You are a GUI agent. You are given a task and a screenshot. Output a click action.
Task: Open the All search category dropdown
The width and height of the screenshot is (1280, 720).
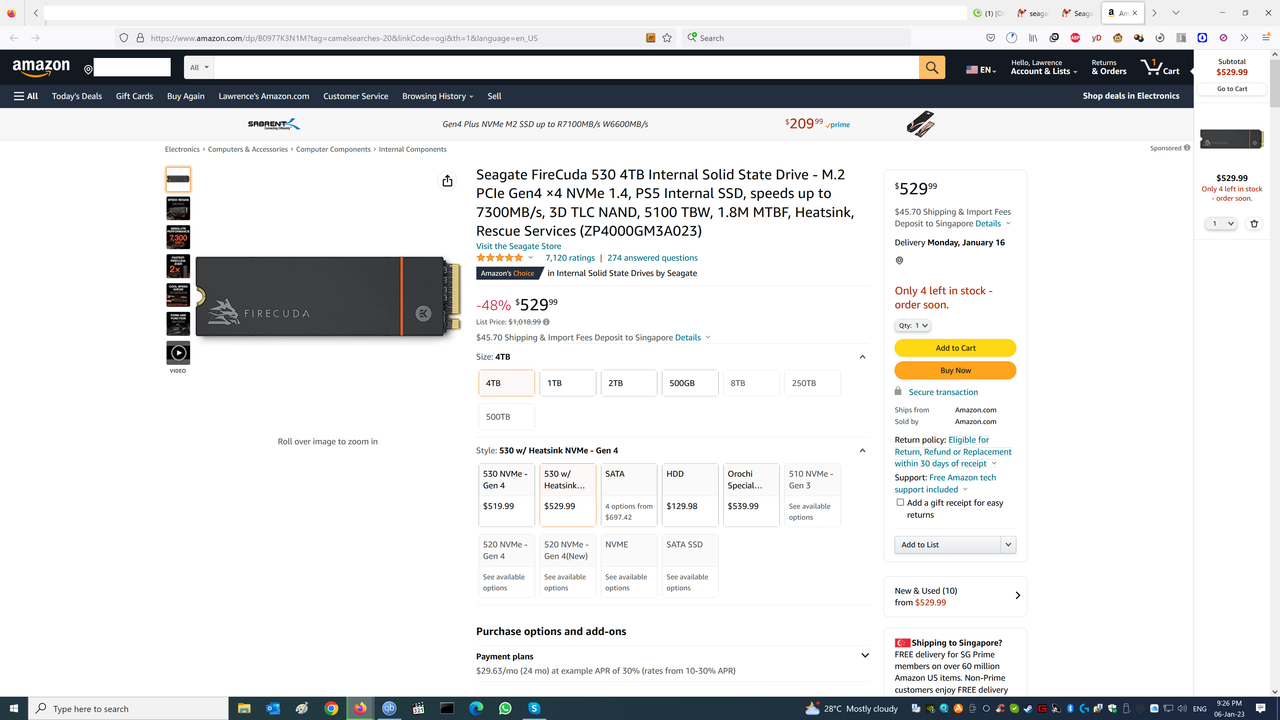(198, 67)
